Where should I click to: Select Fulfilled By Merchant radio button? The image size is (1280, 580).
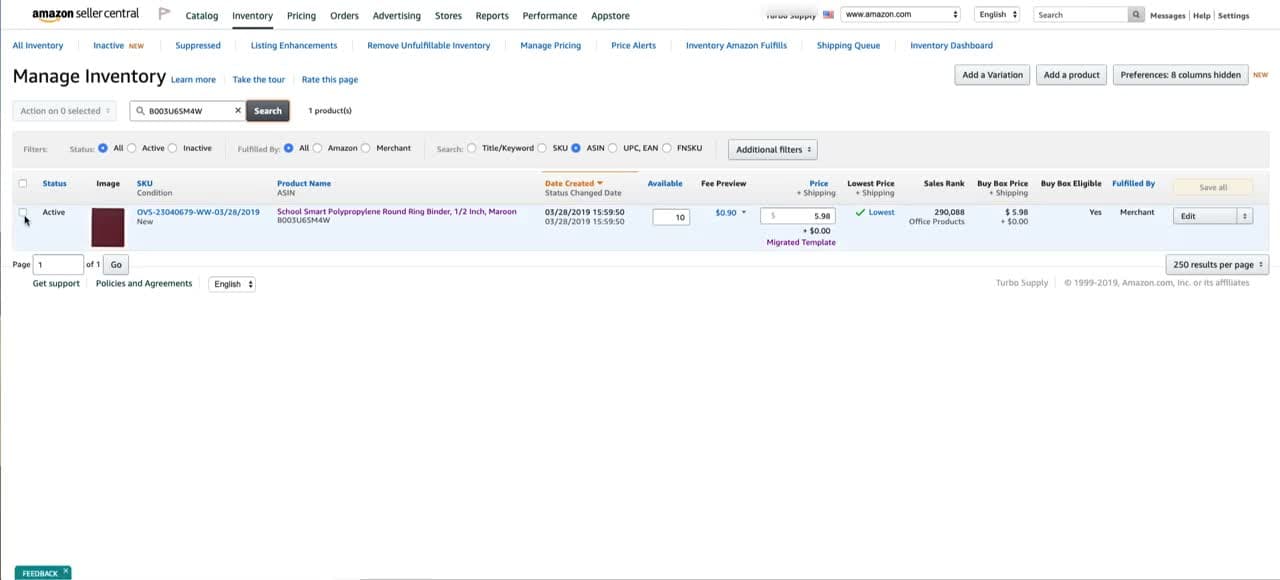click(x=366, y=148)
